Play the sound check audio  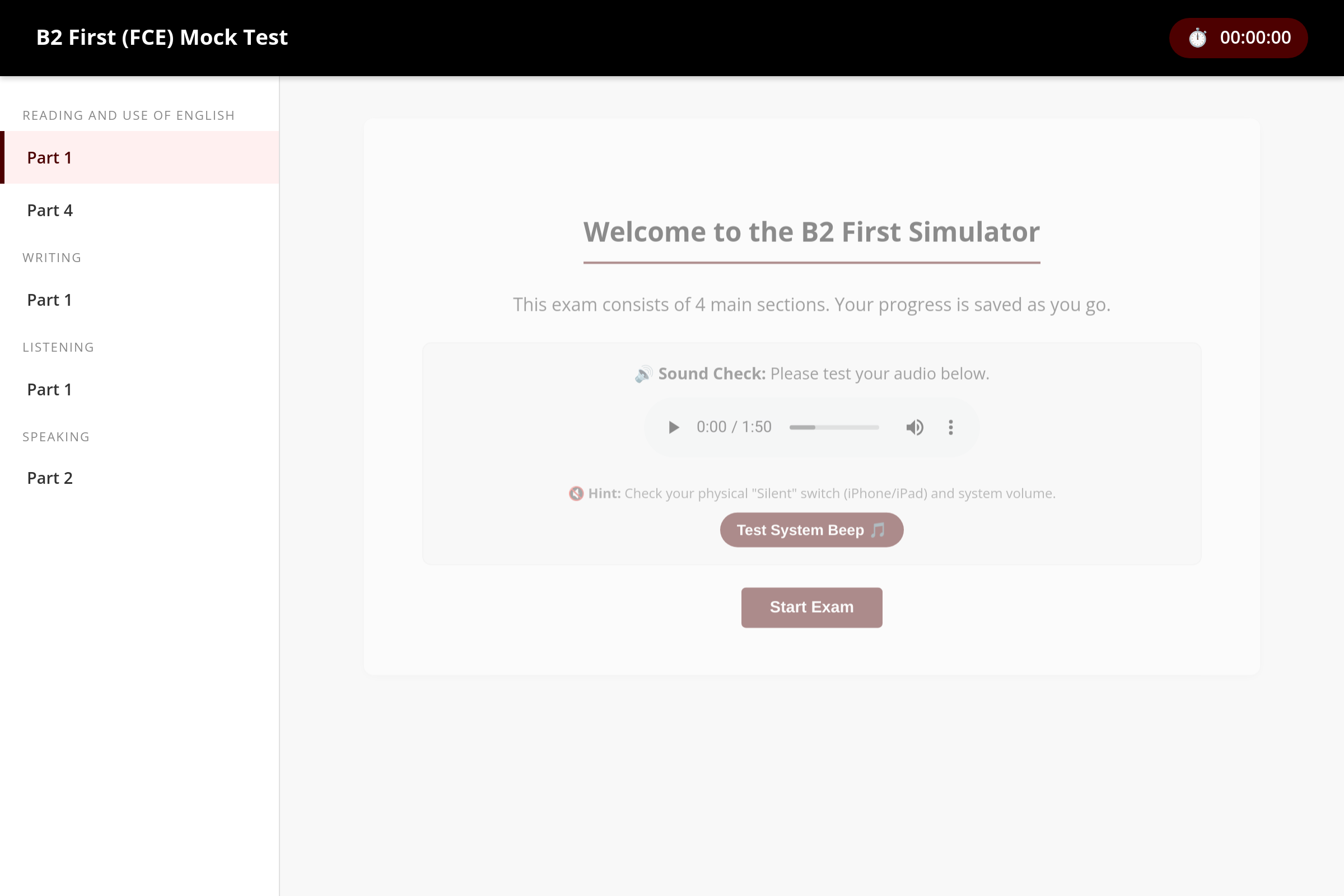tap(674, 427)
